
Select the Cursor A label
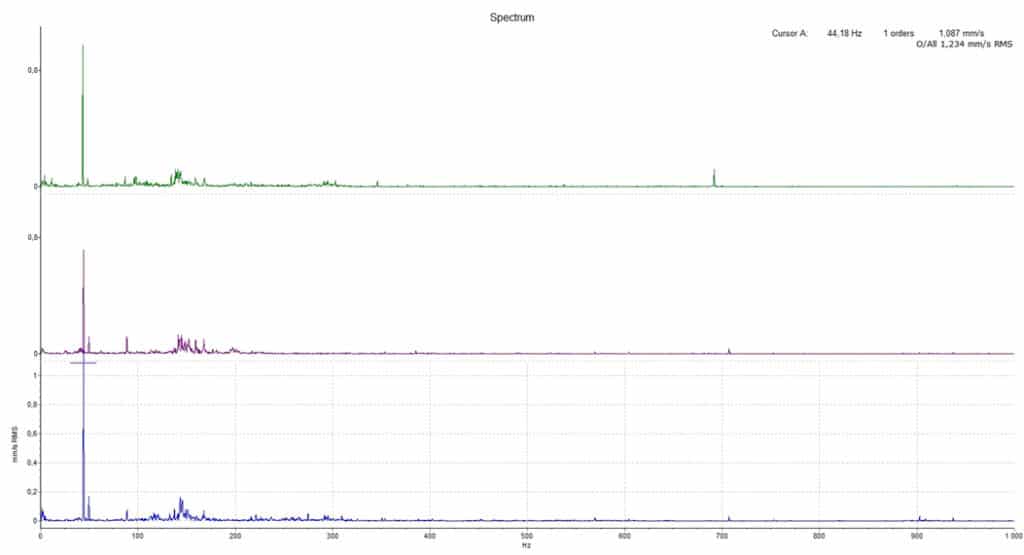[789, 33]
